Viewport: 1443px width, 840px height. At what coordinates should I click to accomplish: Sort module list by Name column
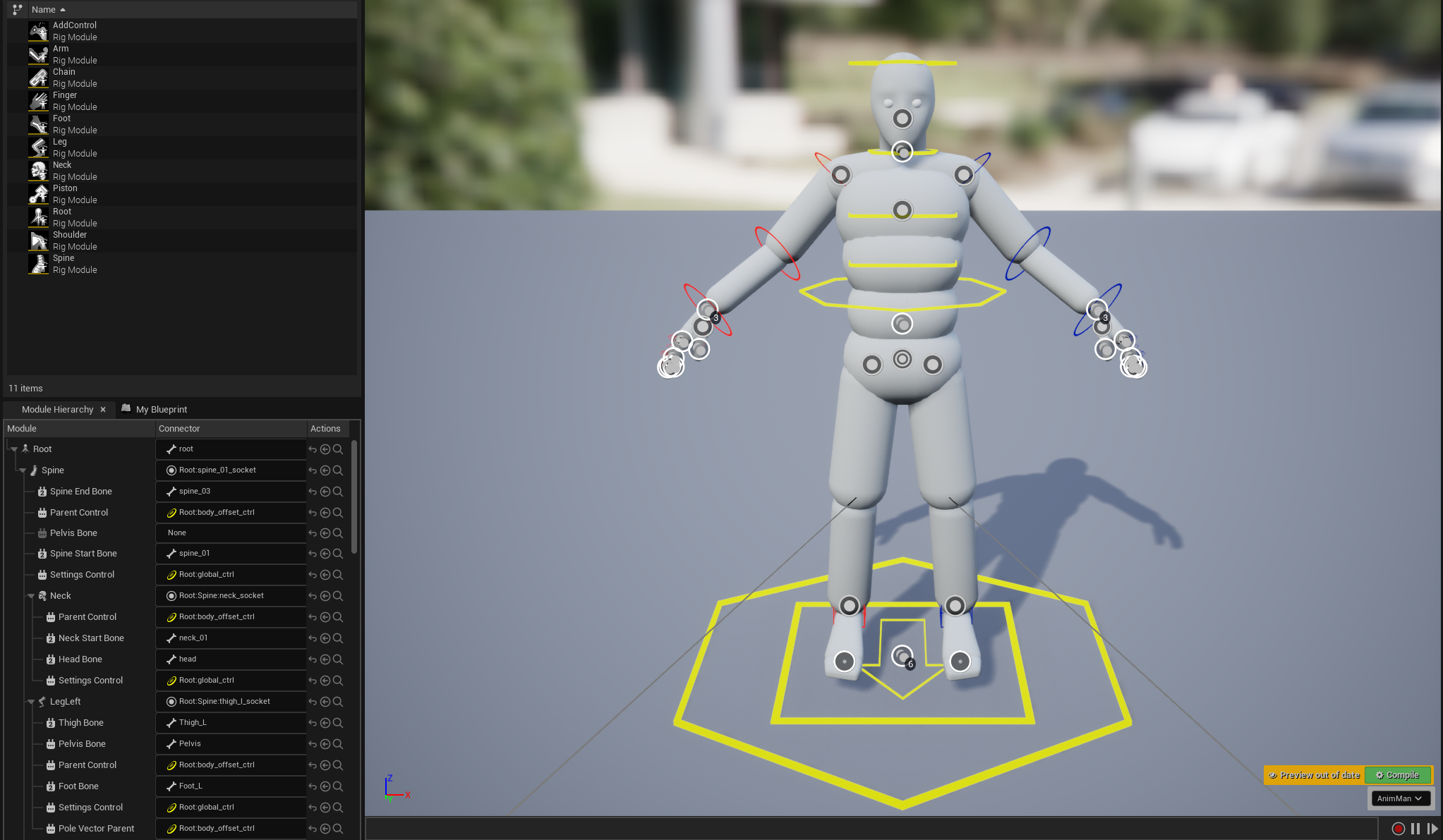click(44, 9)
